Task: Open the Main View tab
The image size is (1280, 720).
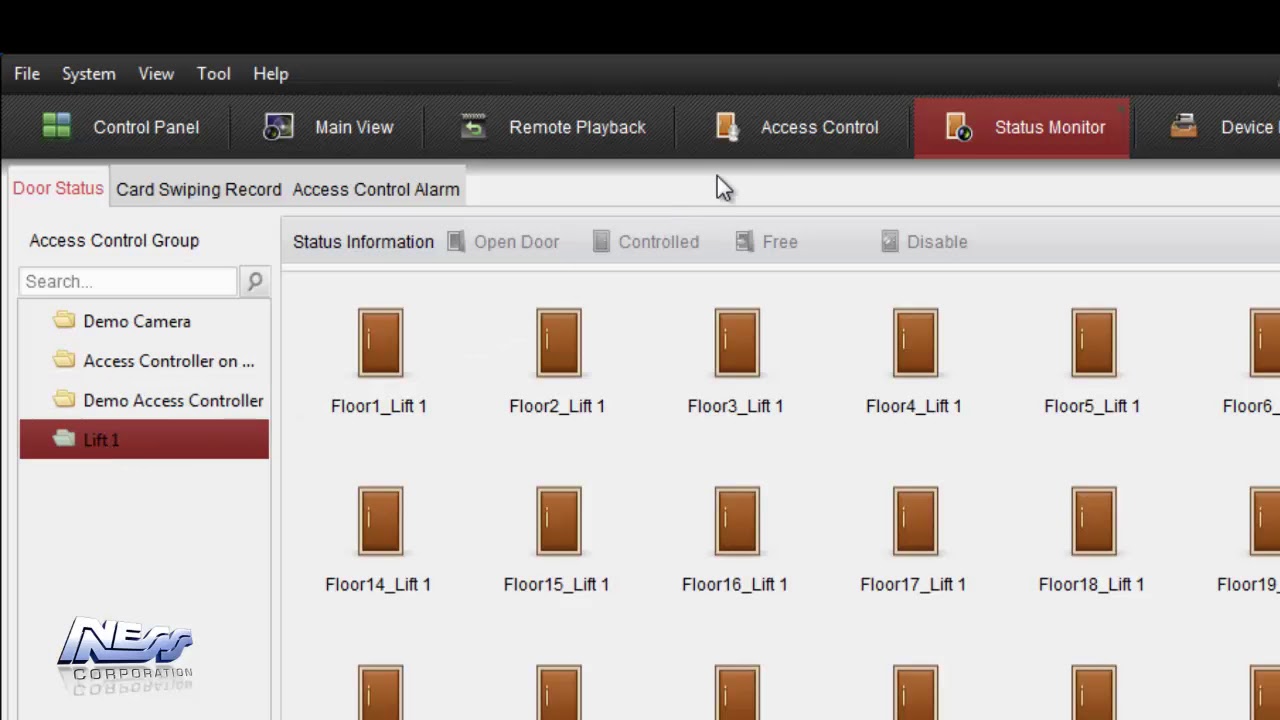Action: (328, 127)
